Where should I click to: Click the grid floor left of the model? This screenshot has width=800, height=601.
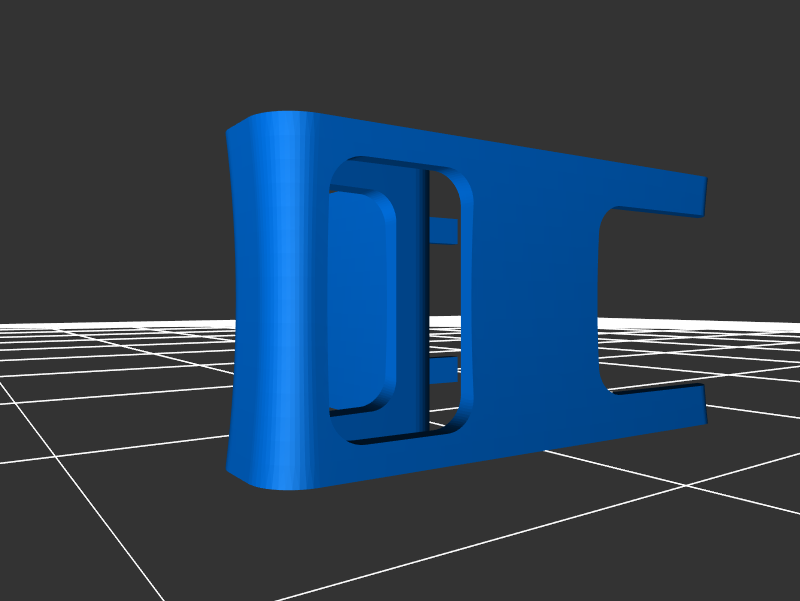coord(110,400)
